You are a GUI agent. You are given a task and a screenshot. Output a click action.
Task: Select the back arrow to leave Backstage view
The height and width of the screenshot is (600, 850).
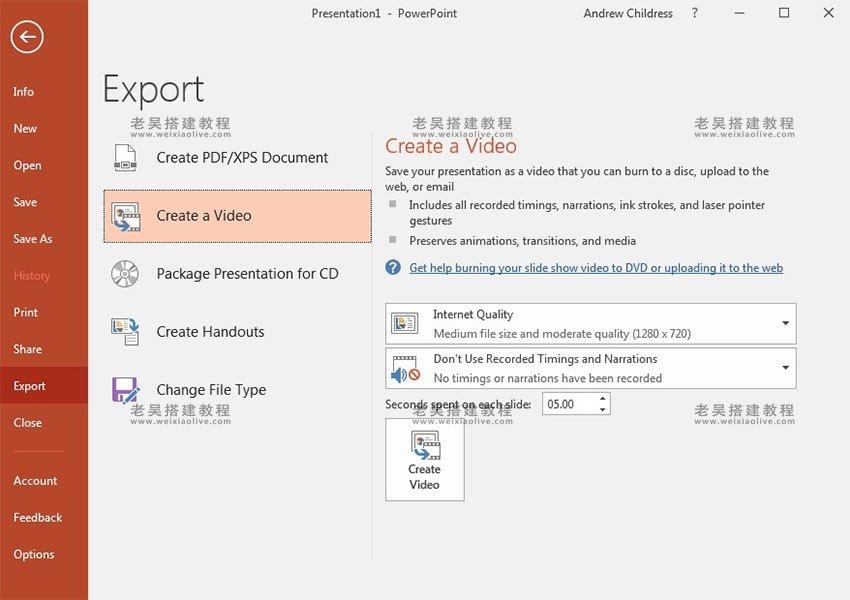[x=27, y=36]
